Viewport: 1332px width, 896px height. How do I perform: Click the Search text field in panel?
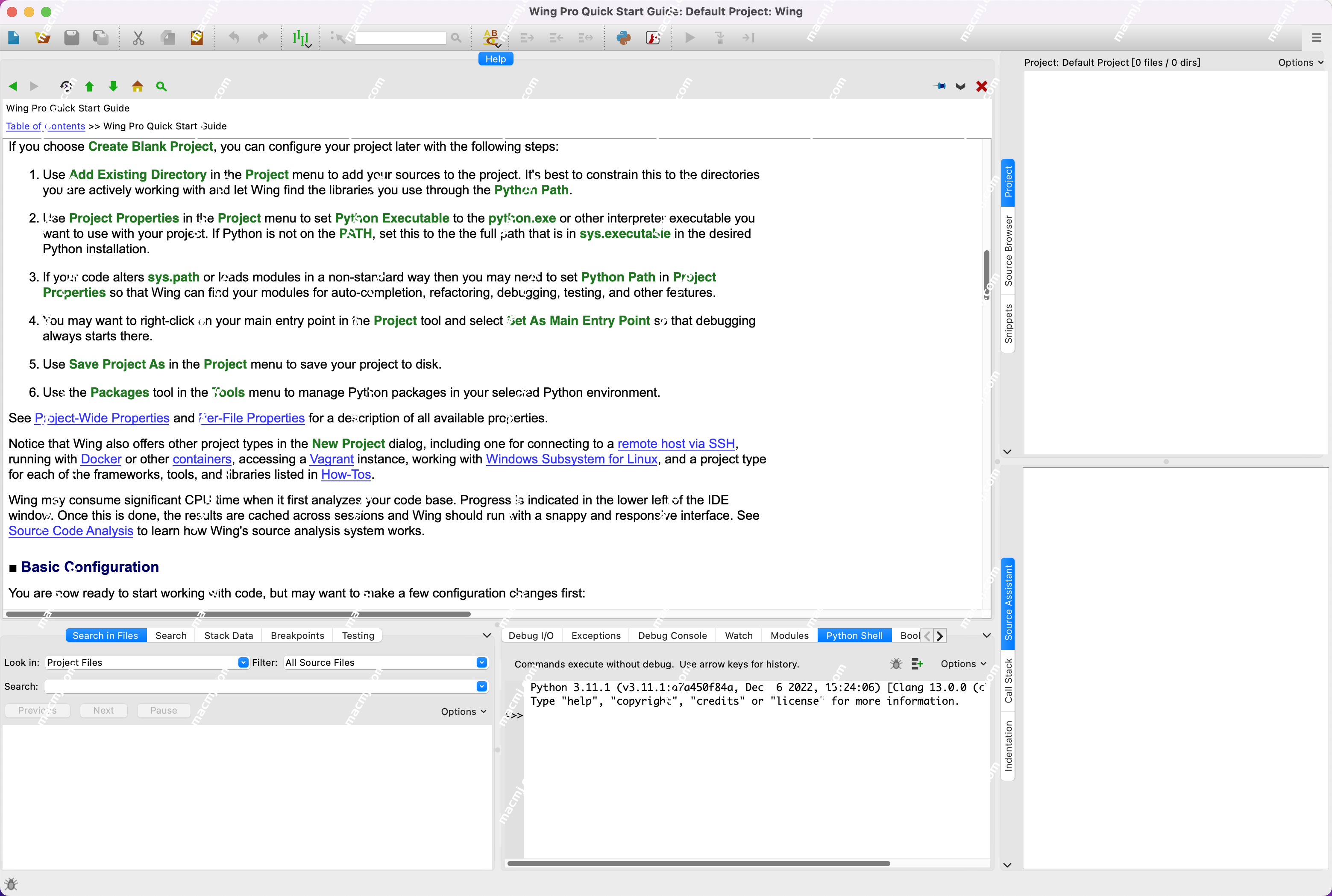tap(266, 686)
